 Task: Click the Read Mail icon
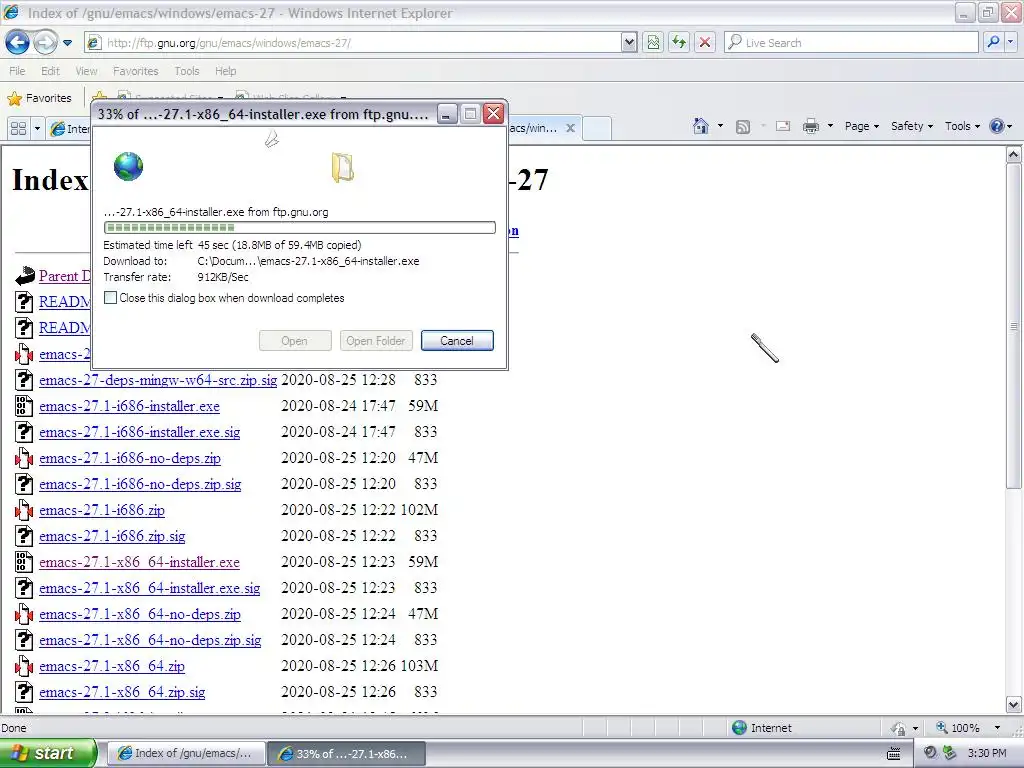(783, 126)
